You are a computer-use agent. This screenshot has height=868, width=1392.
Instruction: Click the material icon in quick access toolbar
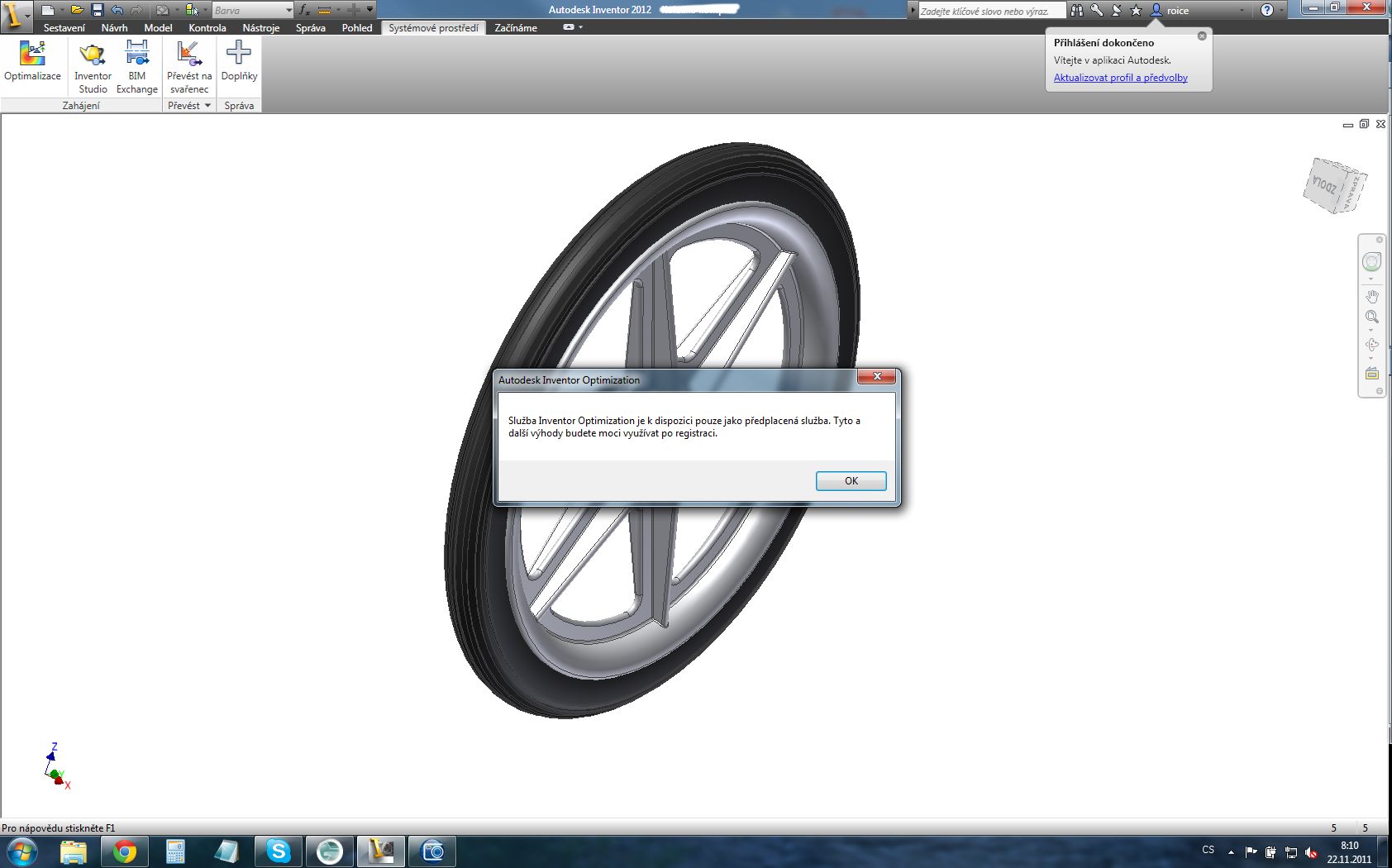tap(163, 10)
